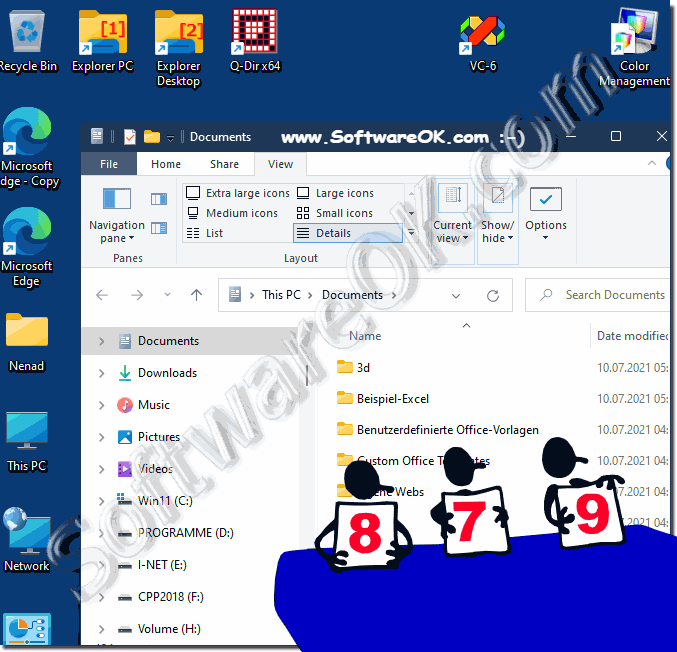
Task: Expand the CPP2018 (F:) drive node
Action: (101, 597)
